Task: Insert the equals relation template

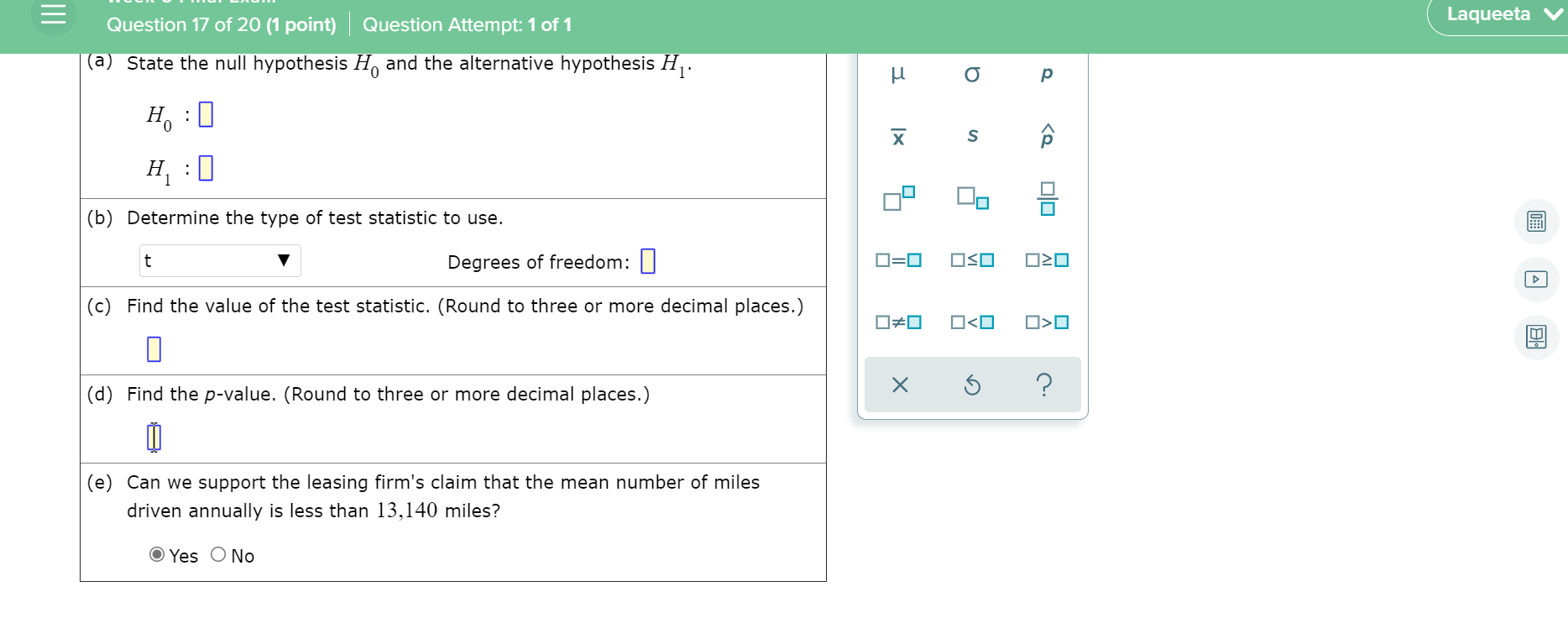Action: [898, 260]
